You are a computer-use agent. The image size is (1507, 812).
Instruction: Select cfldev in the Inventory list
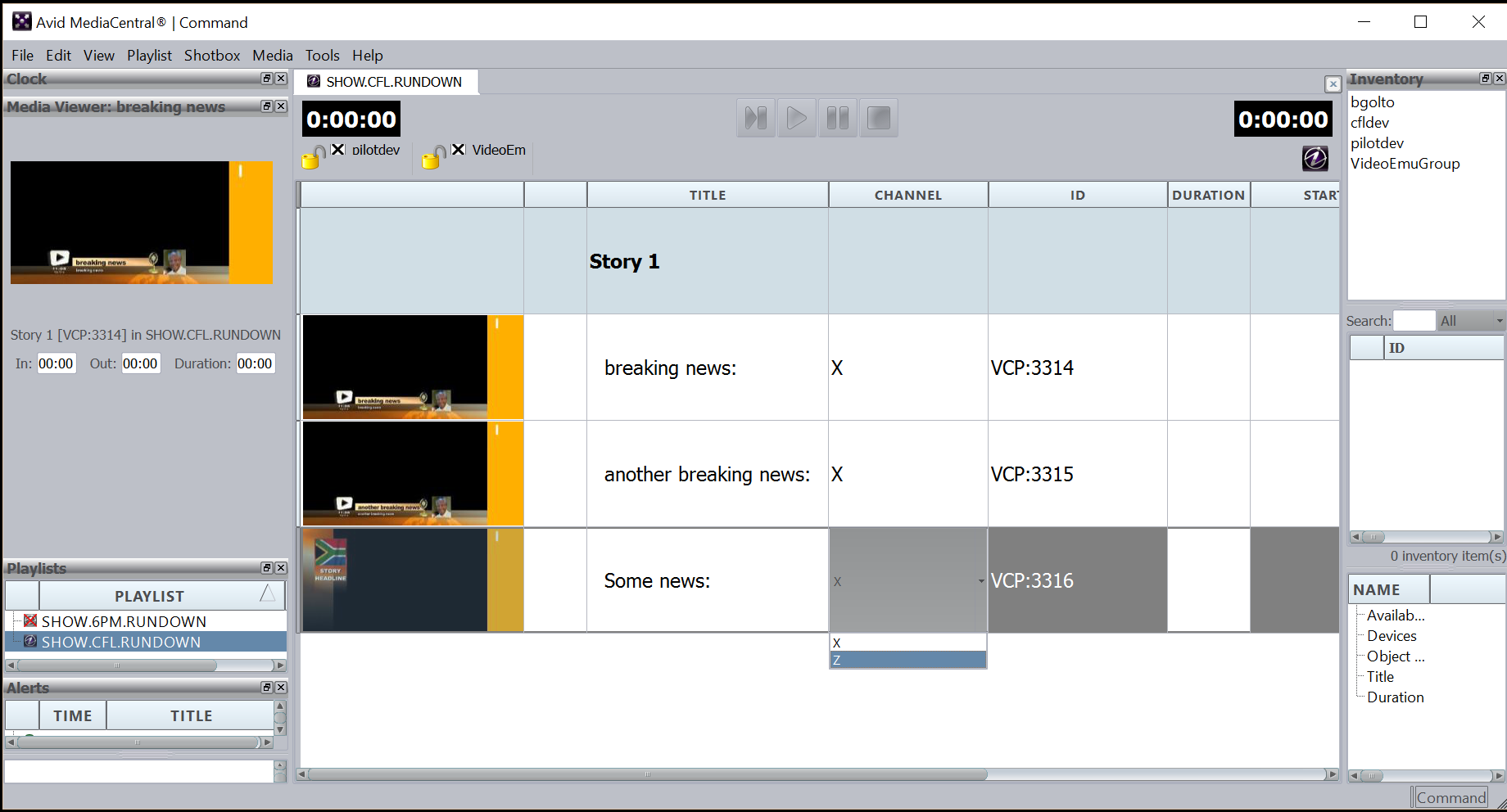[x=1369, y=123]
